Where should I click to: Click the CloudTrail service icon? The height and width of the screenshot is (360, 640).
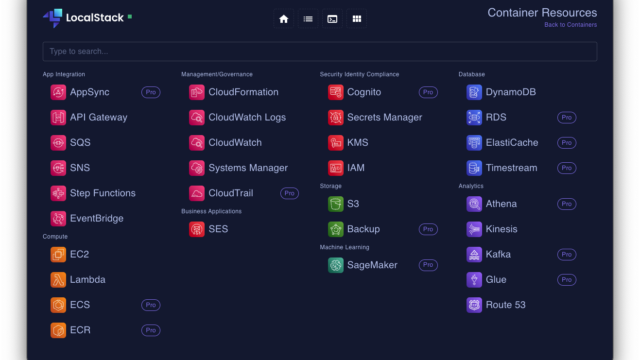click(197, 193)
